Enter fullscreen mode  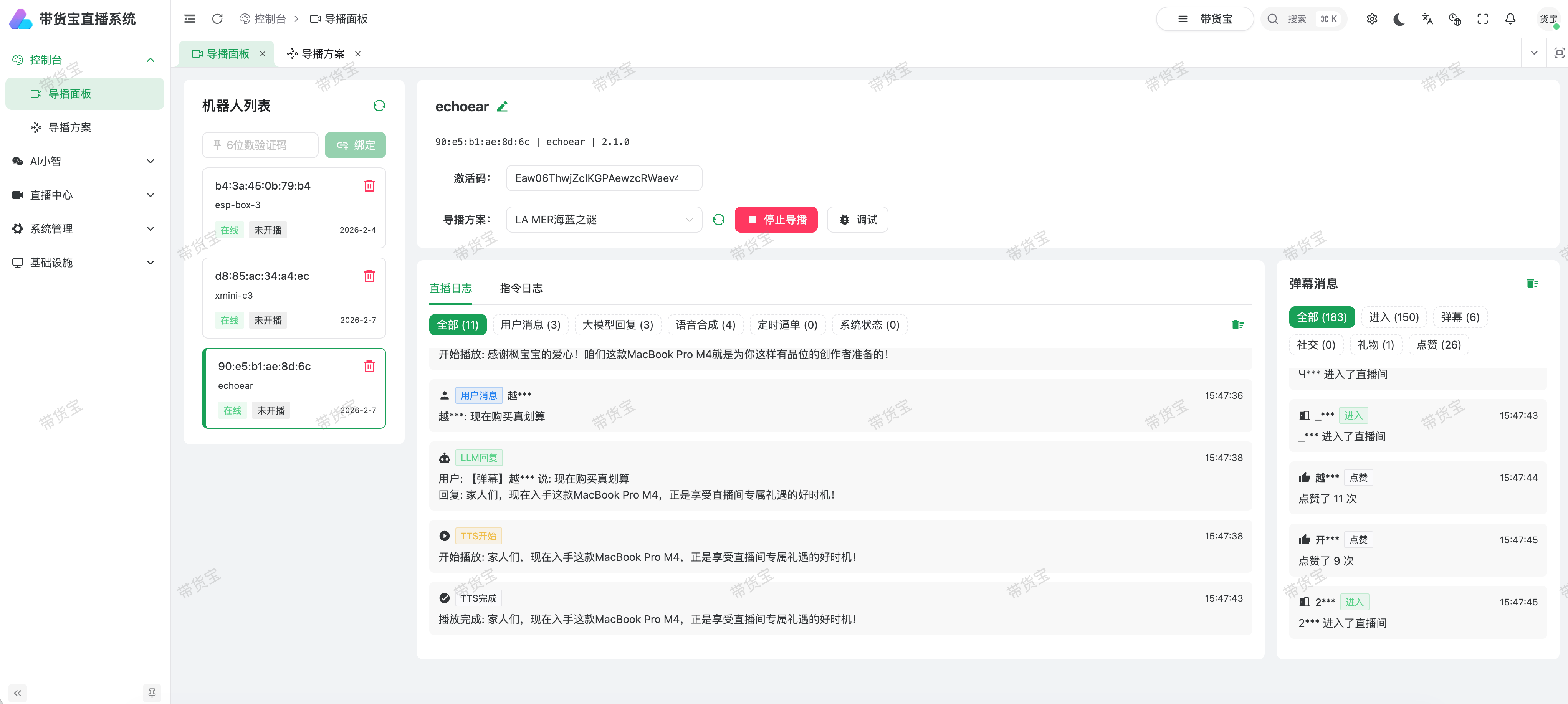pyautogui.click(x=1482, y=19)
